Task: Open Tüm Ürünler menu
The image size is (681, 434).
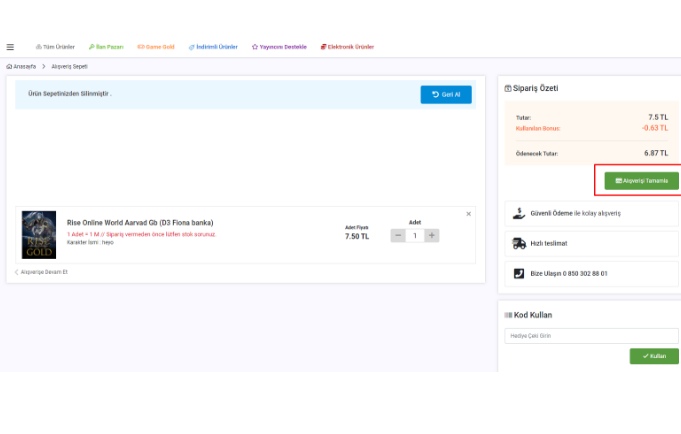Action: click(x=56, y=47)
